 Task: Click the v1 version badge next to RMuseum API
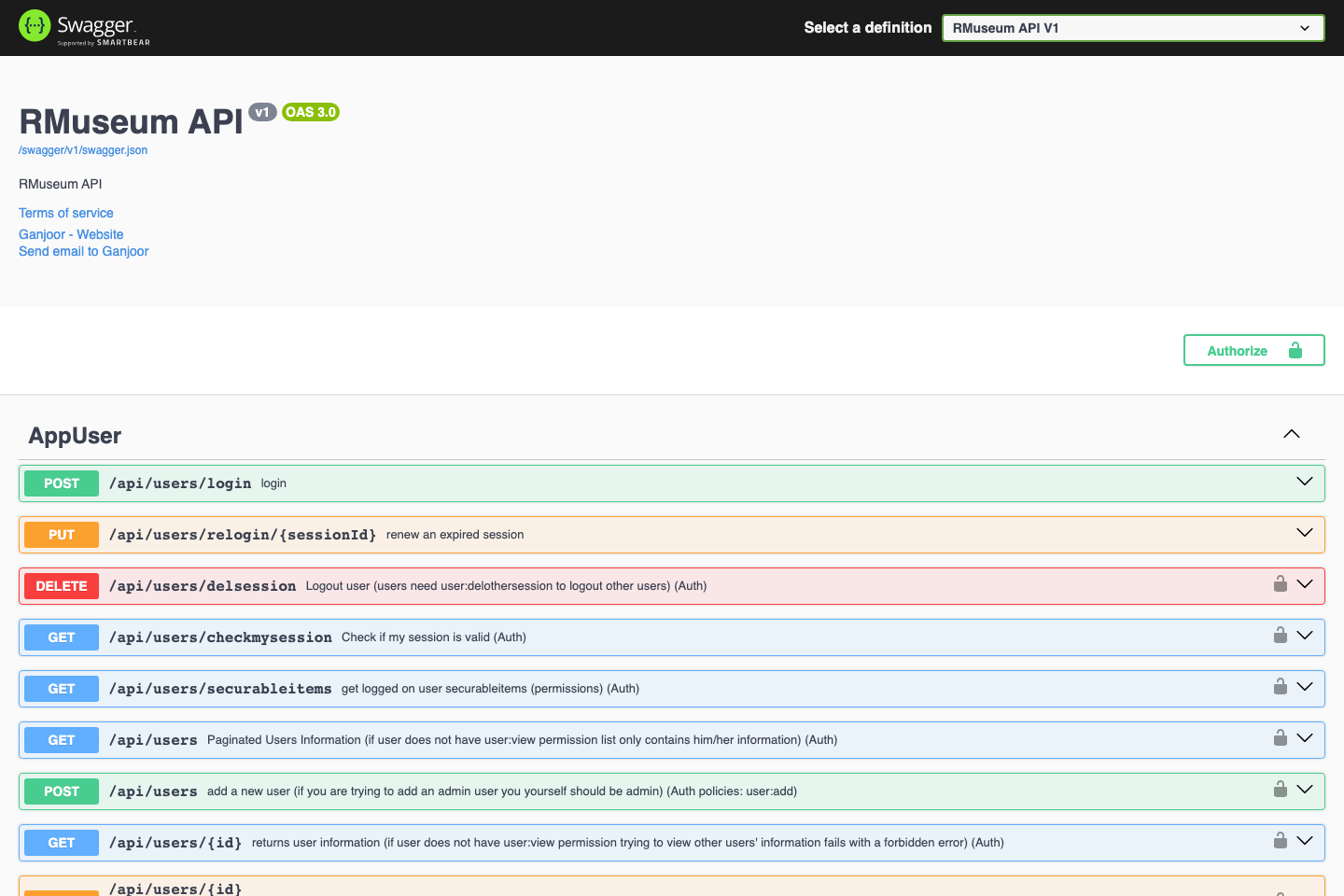coord(262,112)
